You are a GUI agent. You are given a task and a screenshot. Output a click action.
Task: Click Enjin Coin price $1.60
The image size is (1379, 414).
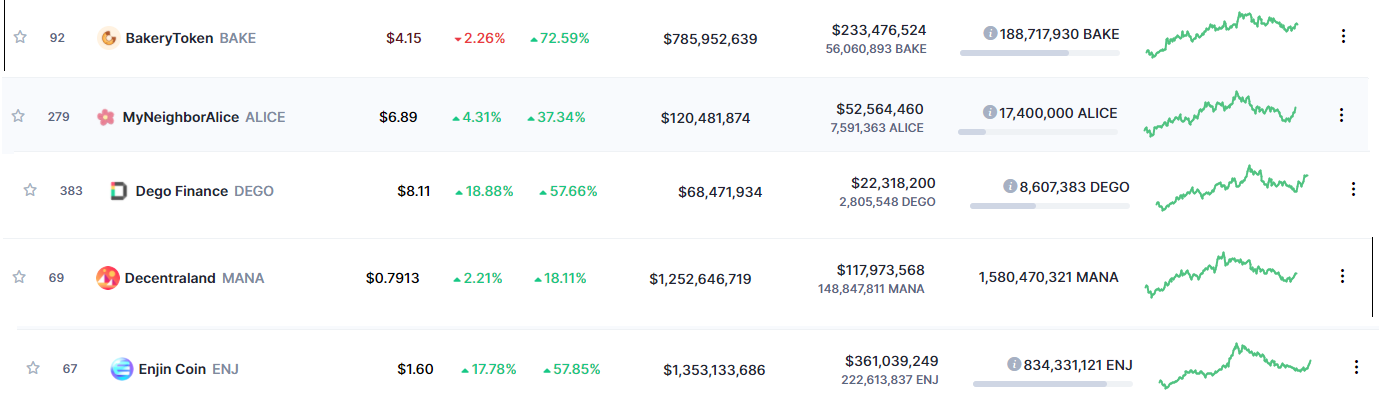click(415, 369)
